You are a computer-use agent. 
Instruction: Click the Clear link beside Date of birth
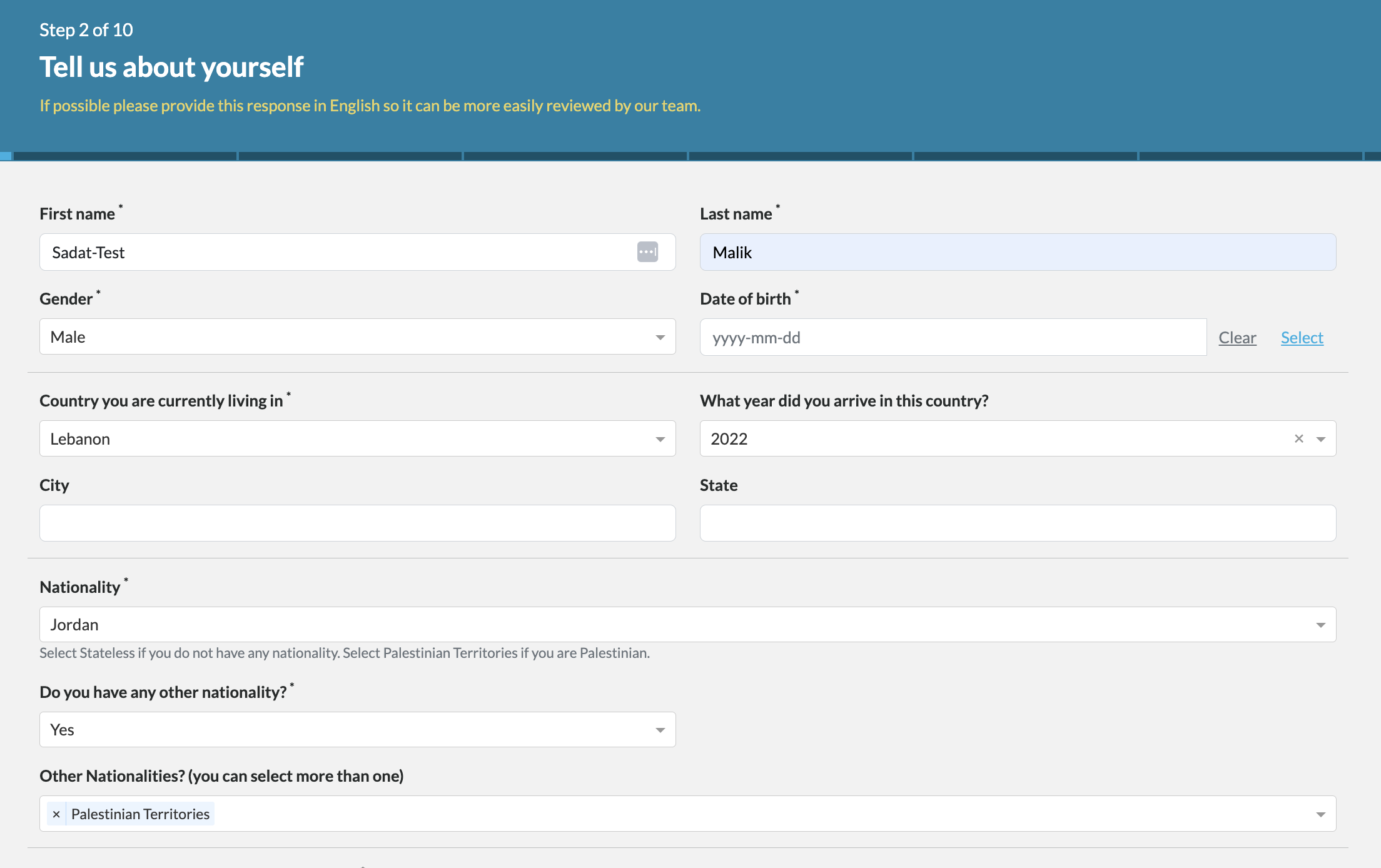tap(1237, 337)
